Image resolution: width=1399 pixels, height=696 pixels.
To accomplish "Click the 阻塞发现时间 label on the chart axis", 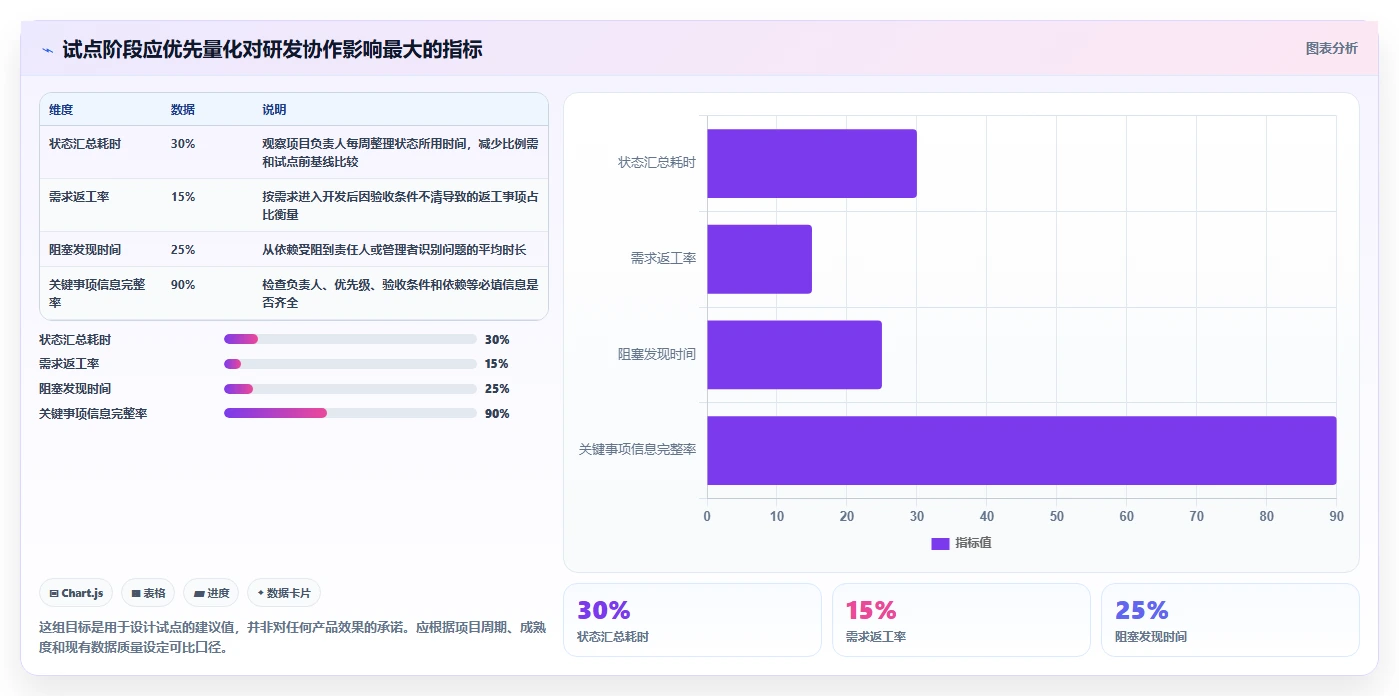I will coord(657,355).
